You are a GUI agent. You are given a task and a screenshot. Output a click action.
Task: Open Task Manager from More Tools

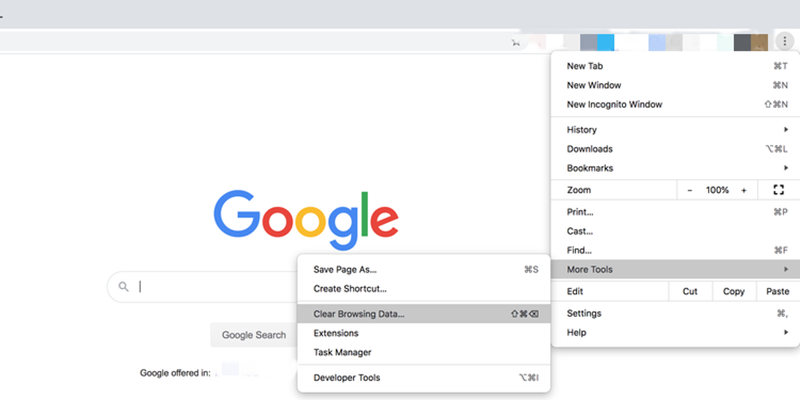click(423, 353)
